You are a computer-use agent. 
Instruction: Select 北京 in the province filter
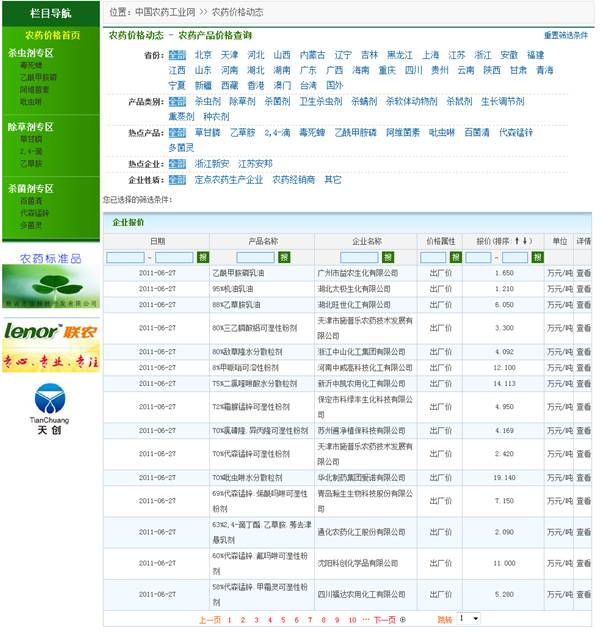tap(203, 55)
